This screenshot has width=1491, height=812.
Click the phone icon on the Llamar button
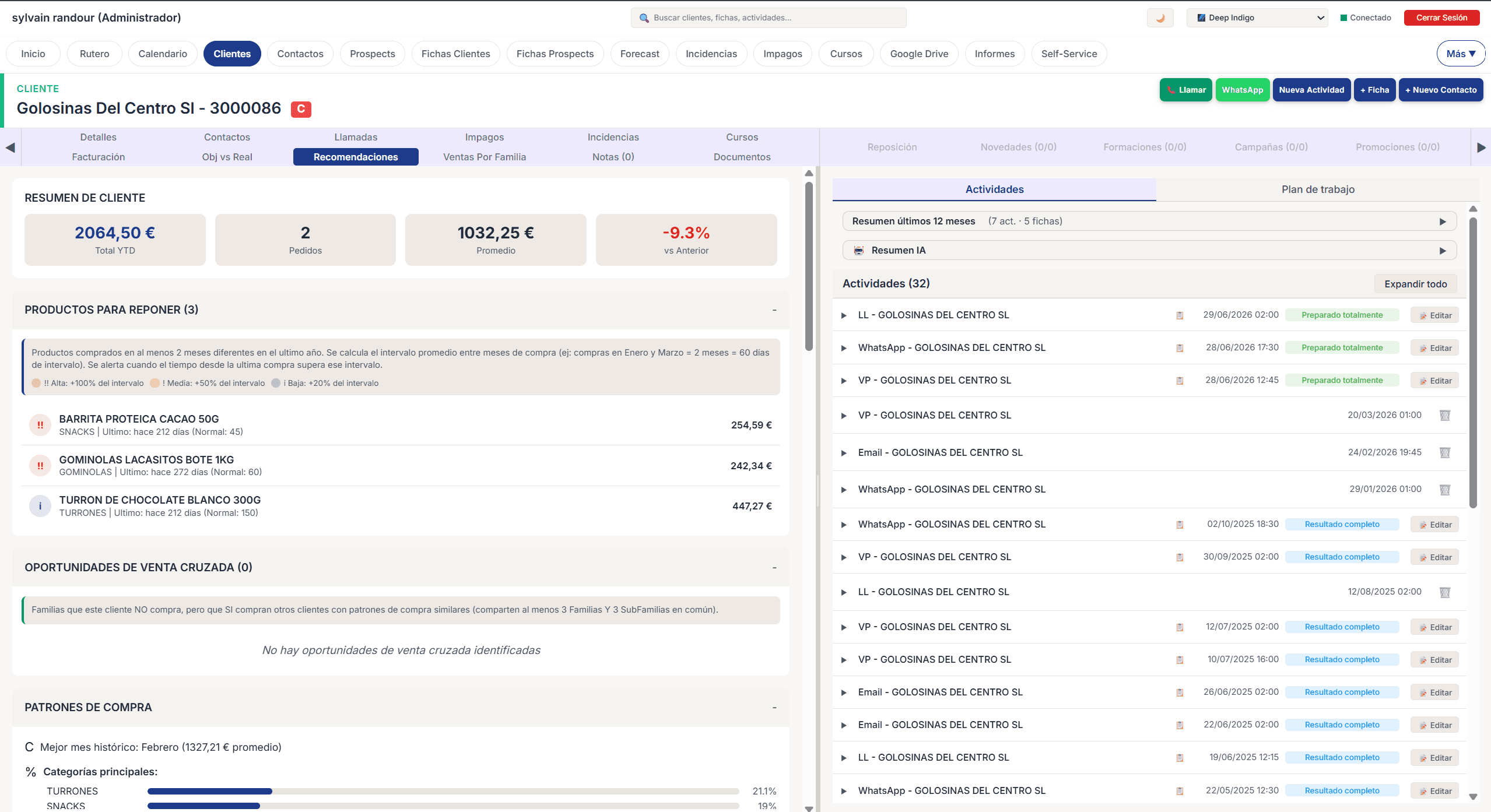(1172, 90)
